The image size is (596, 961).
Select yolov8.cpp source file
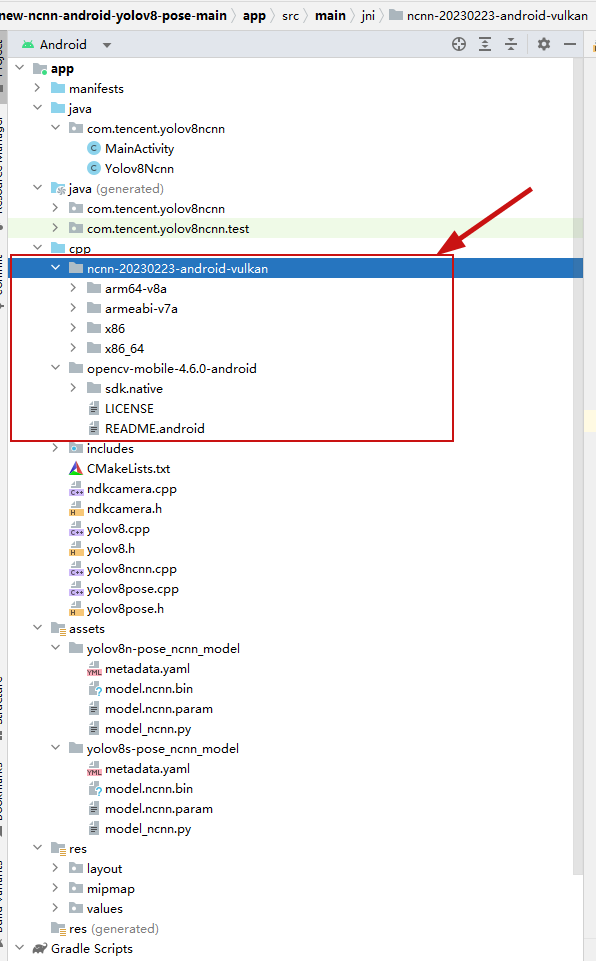[x=118, y=529]
